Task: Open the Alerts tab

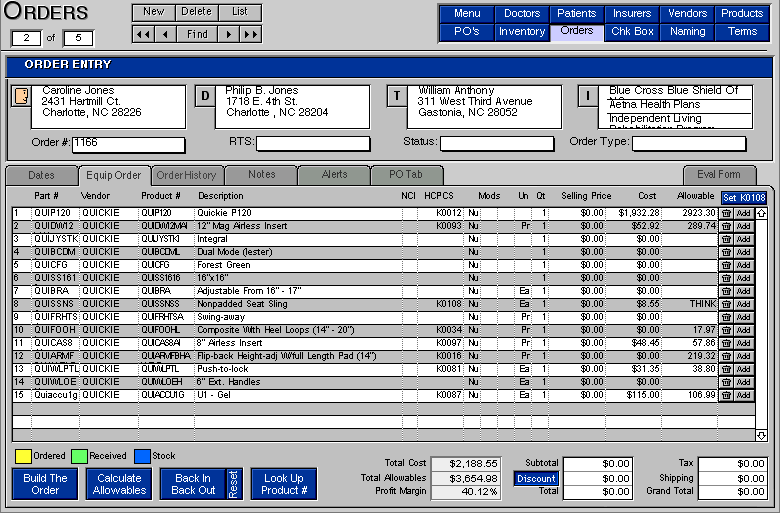Action: tap(334, 175)
